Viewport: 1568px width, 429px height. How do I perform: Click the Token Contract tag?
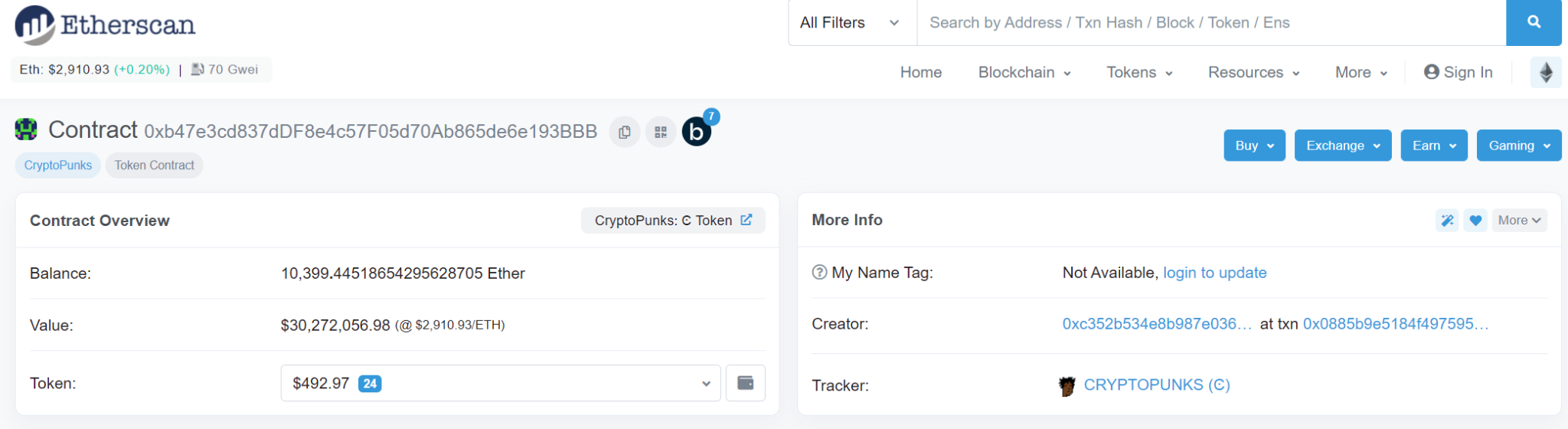[154, 165]
